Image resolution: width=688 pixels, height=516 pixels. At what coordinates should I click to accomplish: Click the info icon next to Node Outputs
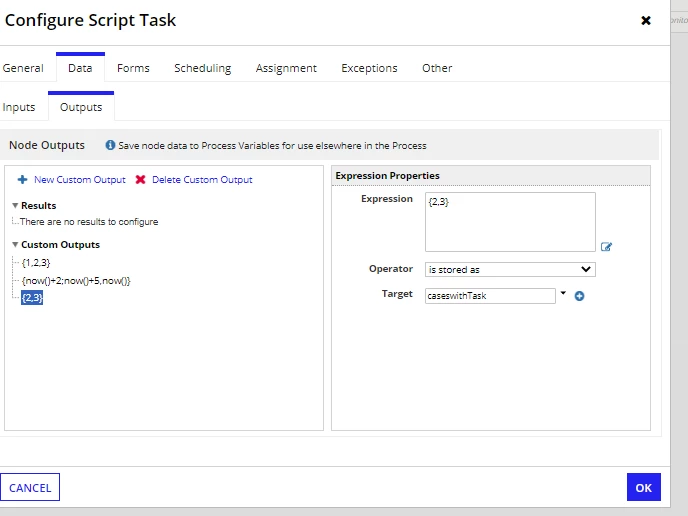click(x=110, y=145)
